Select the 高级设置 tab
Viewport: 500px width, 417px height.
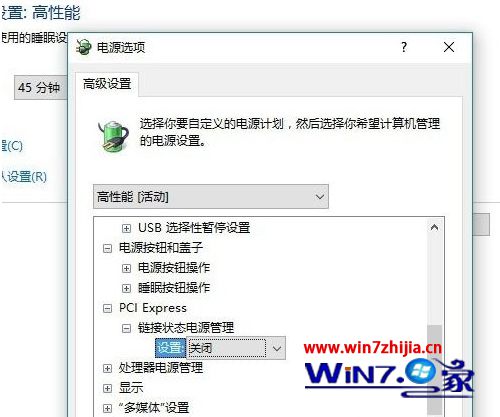[x=107, y=84]
